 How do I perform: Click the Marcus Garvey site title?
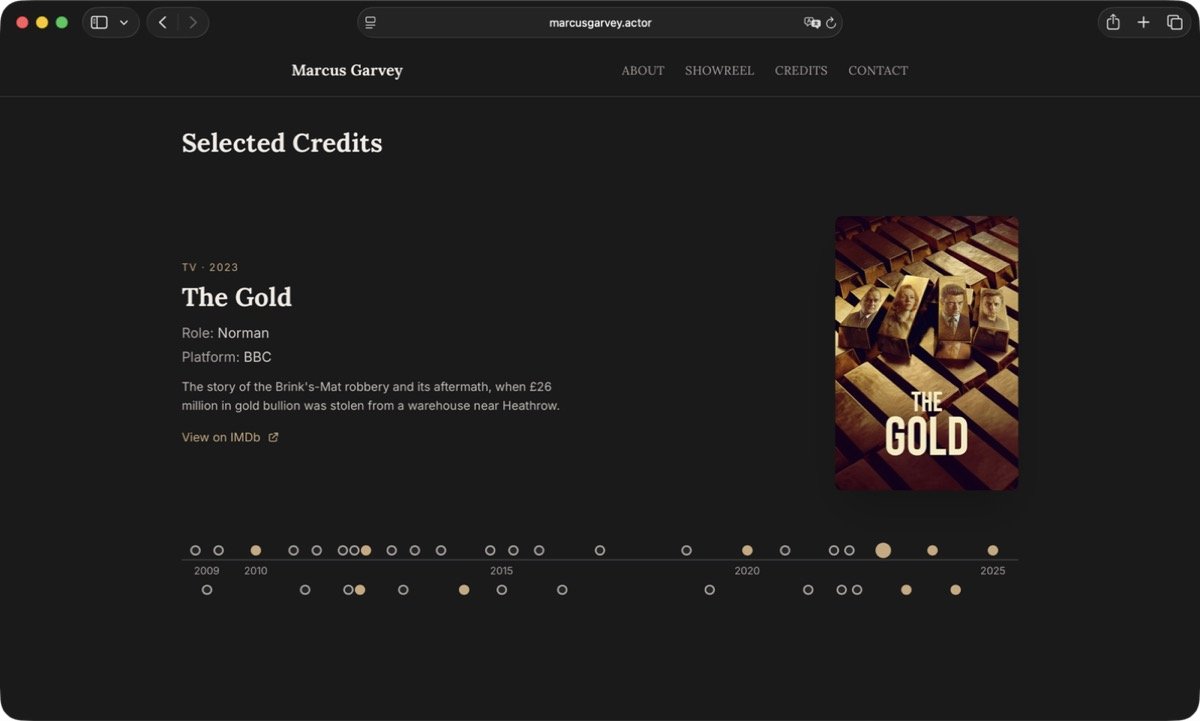coord(346,70)
